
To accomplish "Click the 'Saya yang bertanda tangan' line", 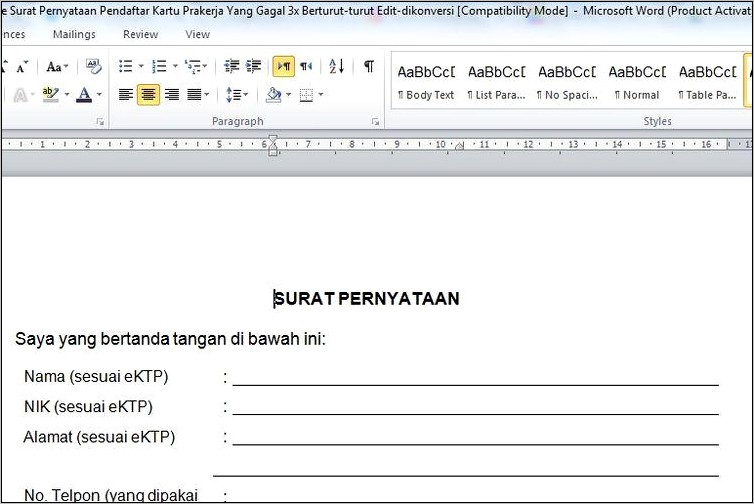I will pyautogui.click(x=170, y=339).
